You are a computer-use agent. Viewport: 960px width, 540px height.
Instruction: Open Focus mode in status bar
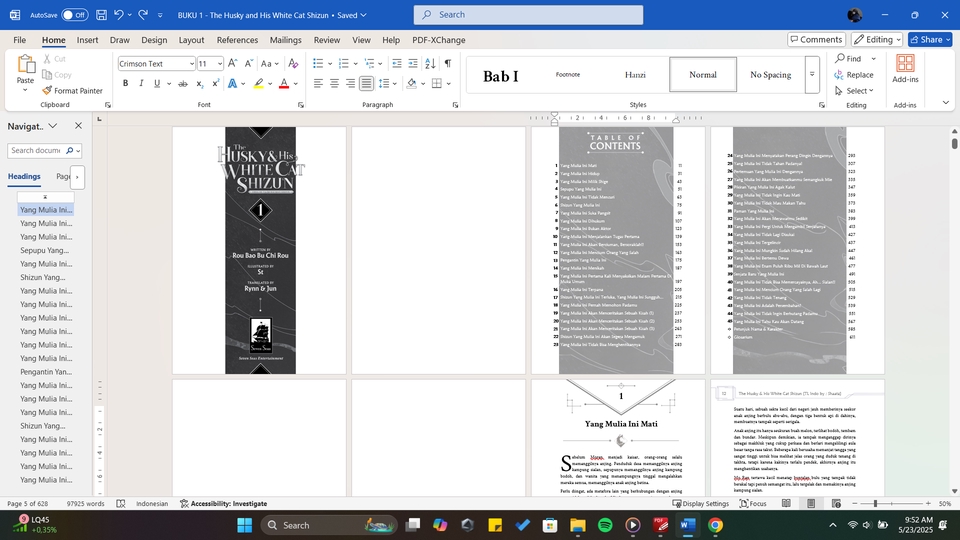tap(753, 503)
